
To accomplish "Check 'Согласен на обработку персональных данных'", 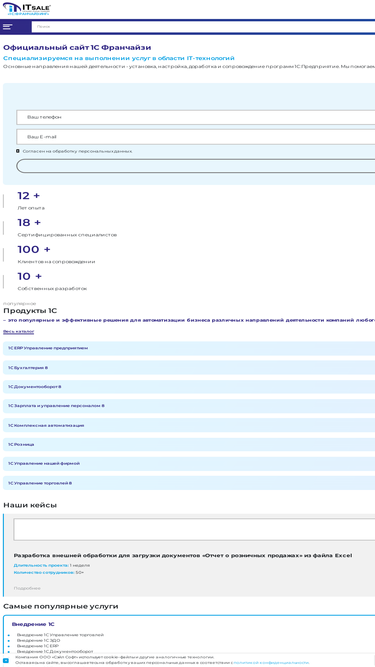I will (x=18, y=151).
